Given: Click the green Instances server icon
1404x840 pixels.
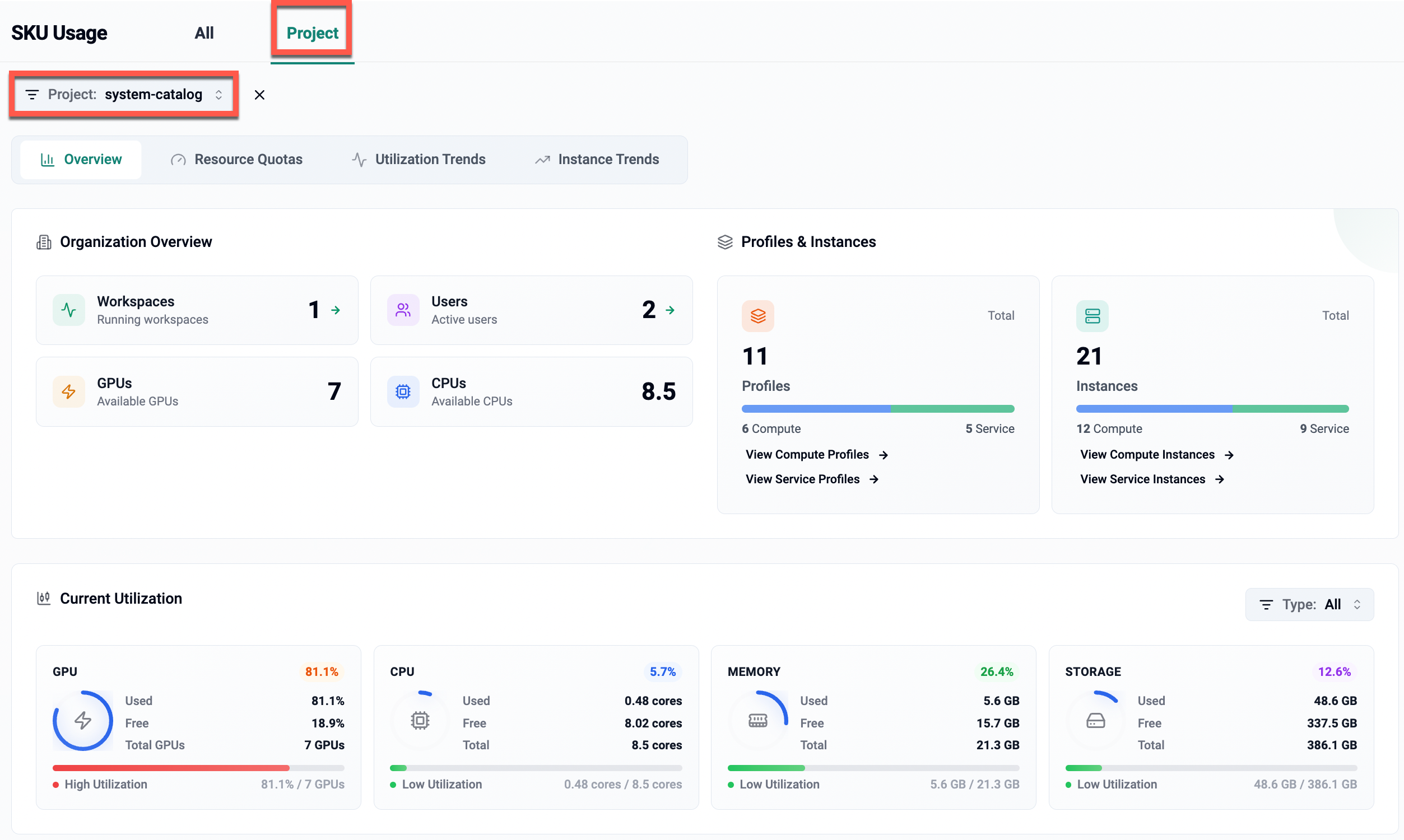Looking at the screenshot, I should pyautogui.click(x=1092, y=316).
